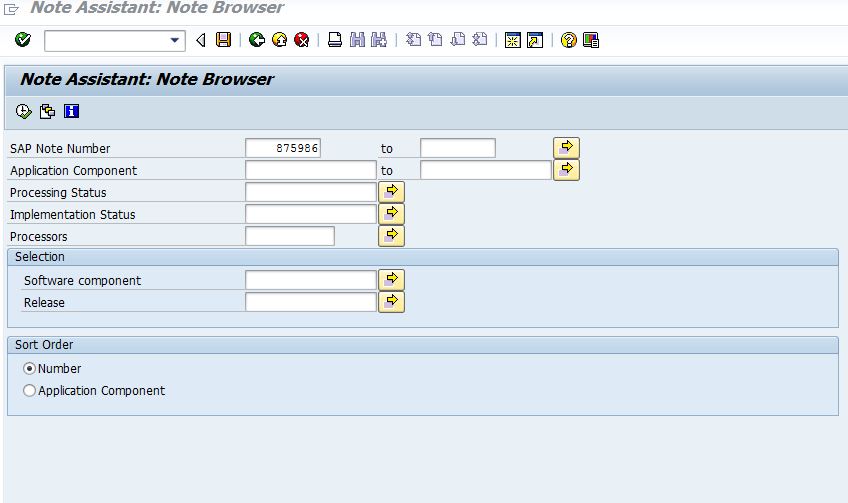Click the First Page icon
Screen dimensions: 848x503
[x=413, y=40]
